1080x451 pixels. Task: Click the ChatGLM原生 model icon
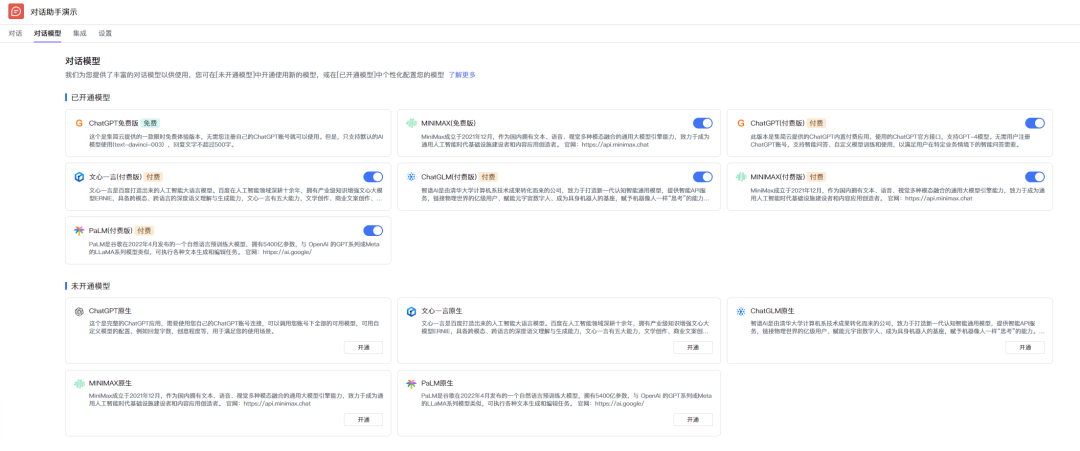pyautogui.click(x=741, y=311)
